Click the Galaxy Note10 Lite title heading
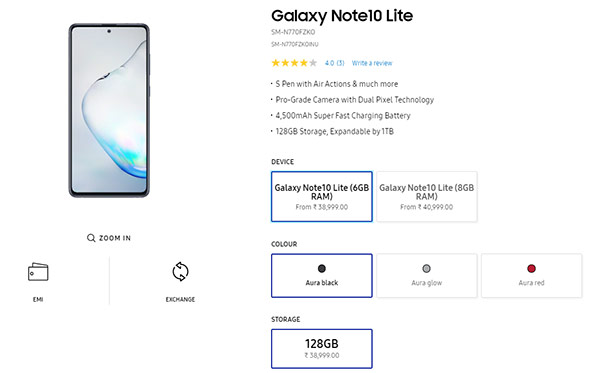Image resolution: width=600 pixels, height=373 pixels. (342, 16)
